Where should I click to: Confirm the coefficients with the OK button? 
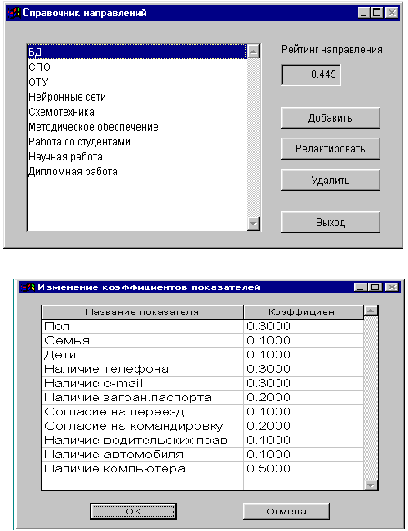133,511
